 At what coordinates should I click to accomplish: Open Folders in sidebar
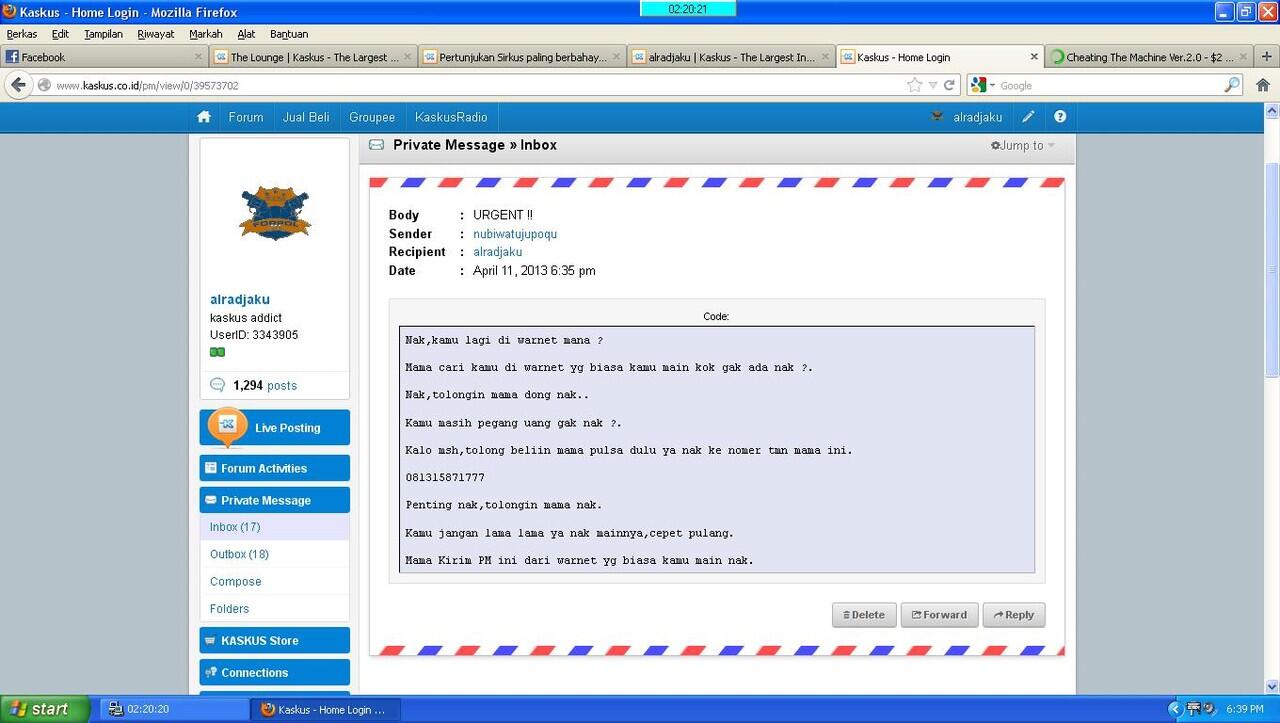click(230, 608)
